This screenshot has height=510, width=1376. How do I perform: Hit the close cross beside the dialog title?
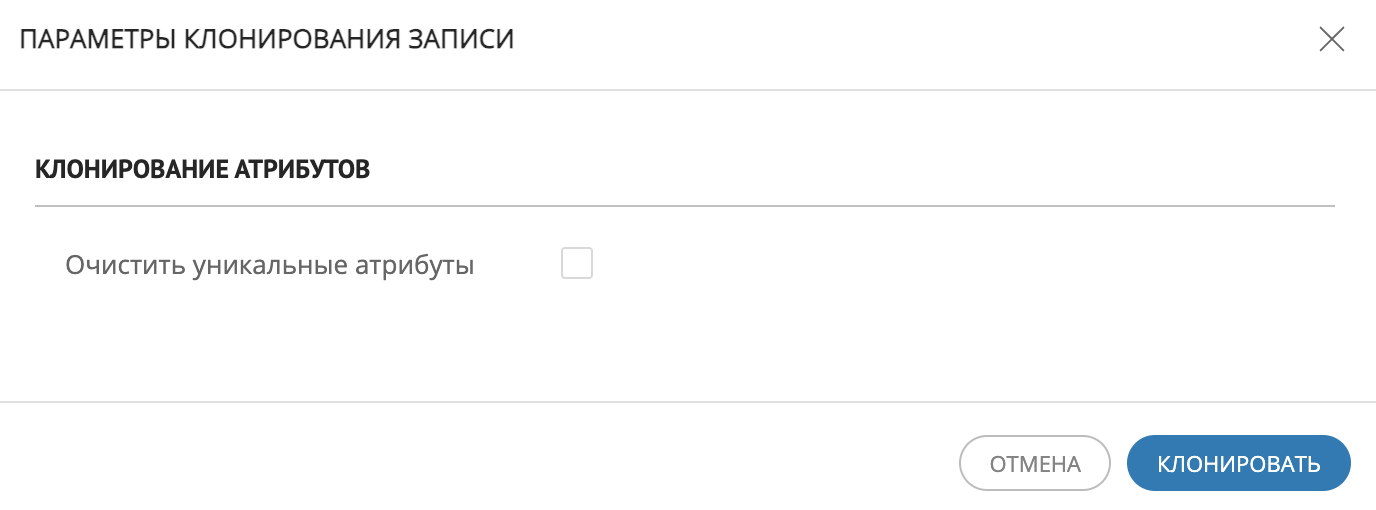1331,40
